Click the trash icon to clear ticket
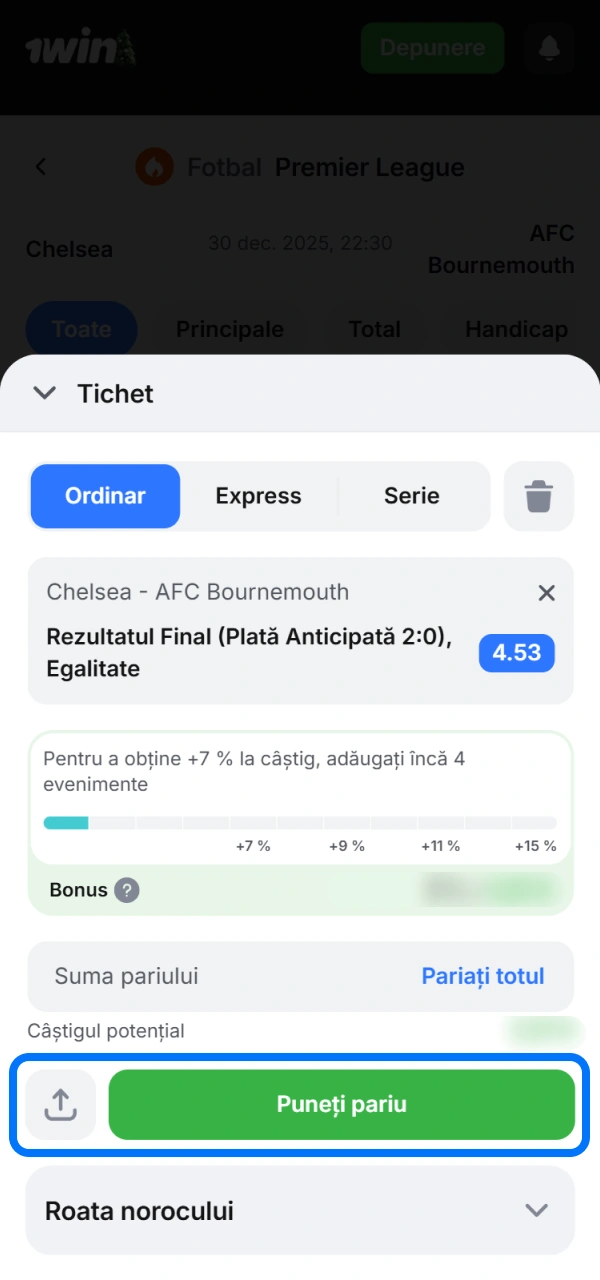Screen dimensions: 600x1280 tap(539, 496)
